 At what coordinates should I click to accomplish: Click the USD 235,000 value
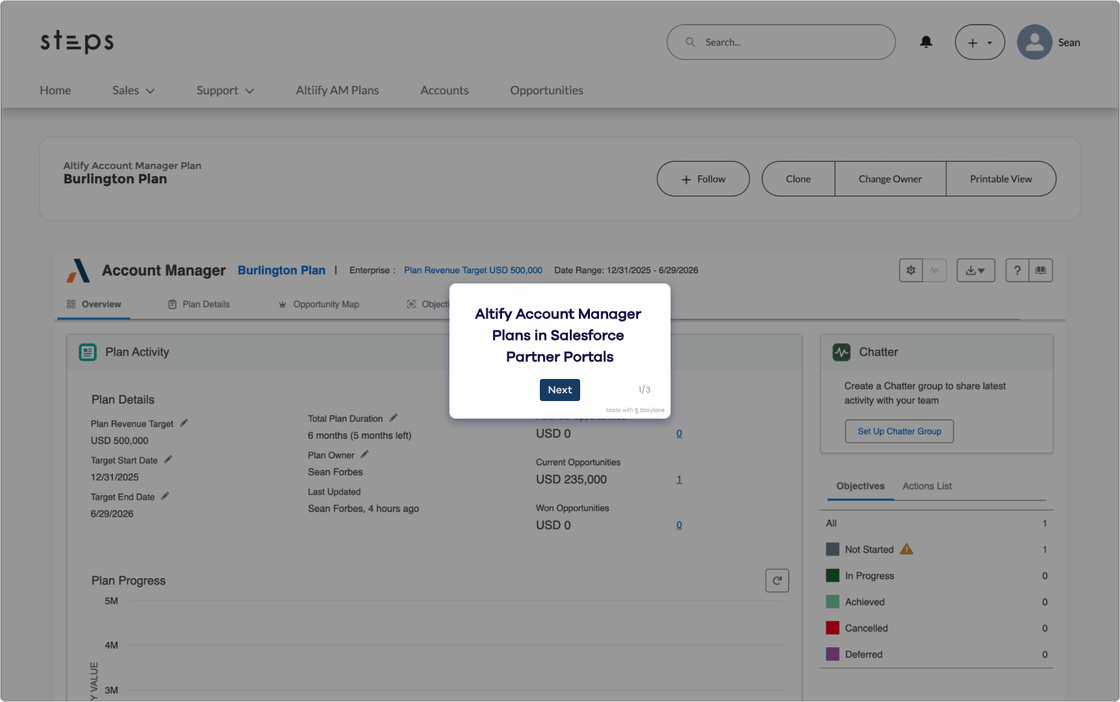(571, 480)
